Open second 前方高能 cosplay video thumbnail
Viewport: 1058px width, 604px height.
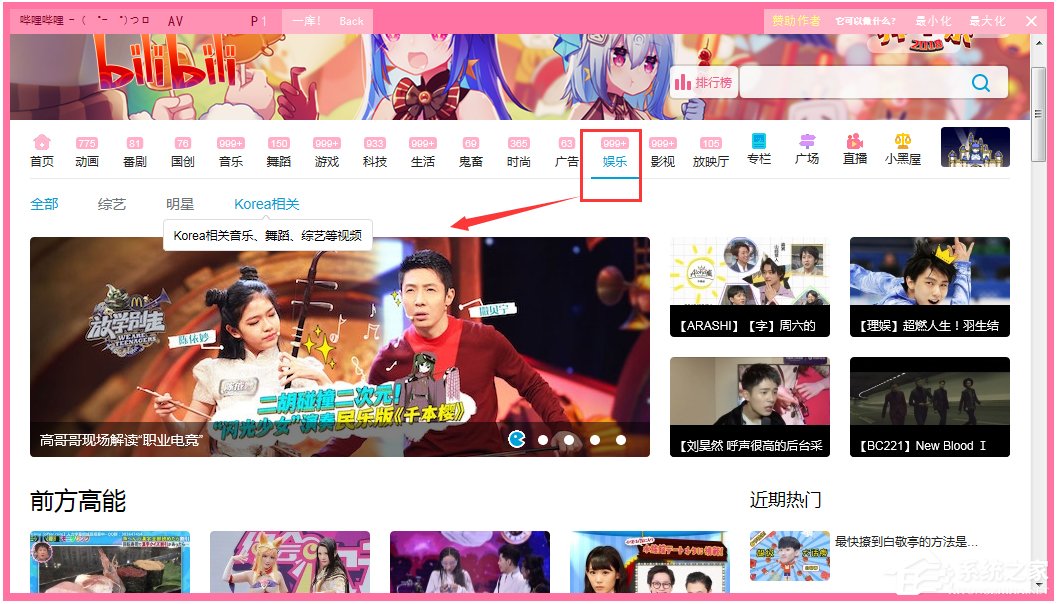point(290,561)
